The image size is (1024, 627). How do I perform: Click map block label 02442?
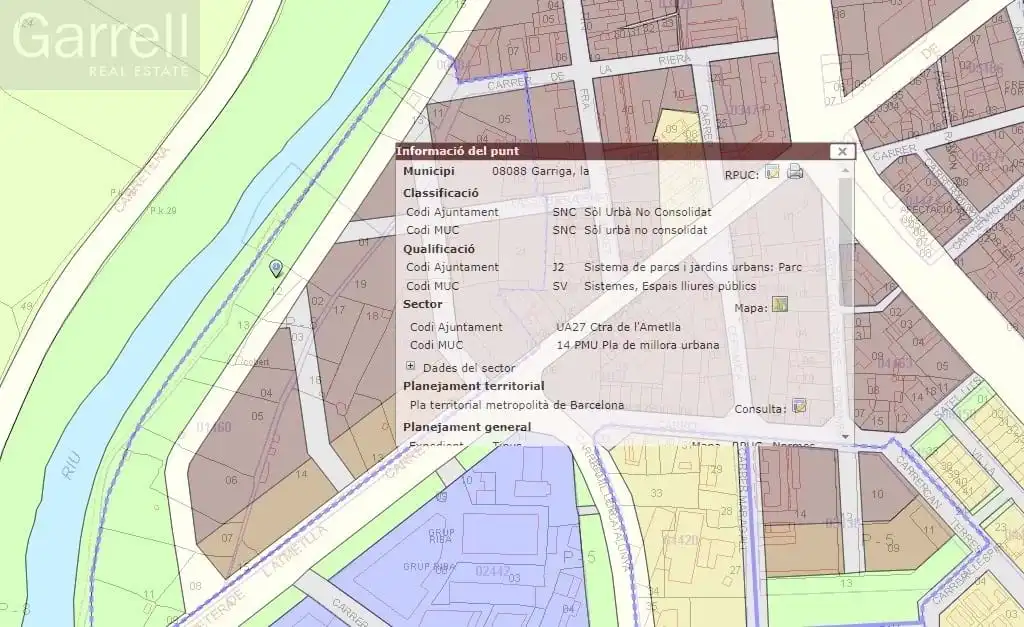click(493, 571)
